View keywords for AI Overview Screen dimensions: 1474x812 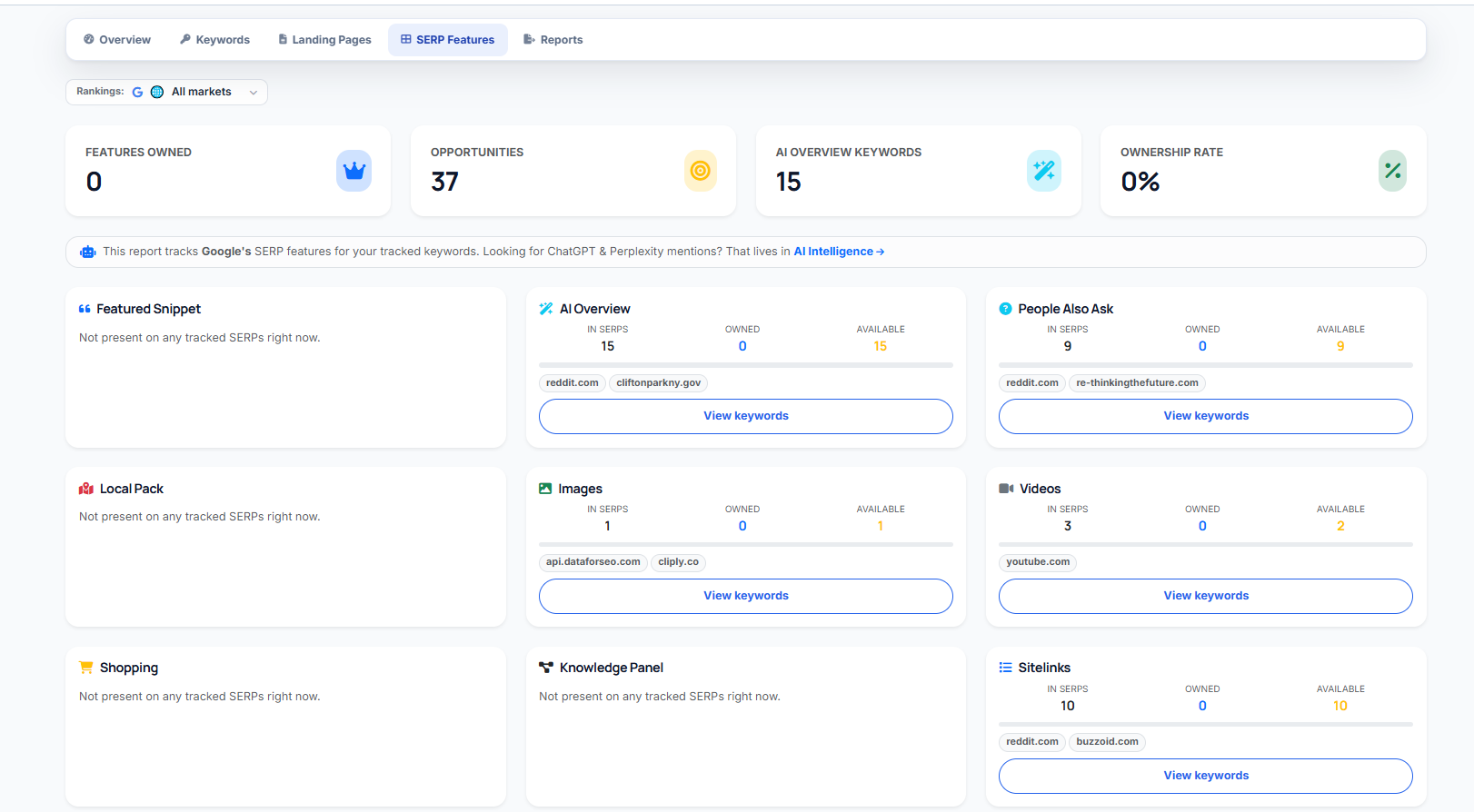point(746,416)
